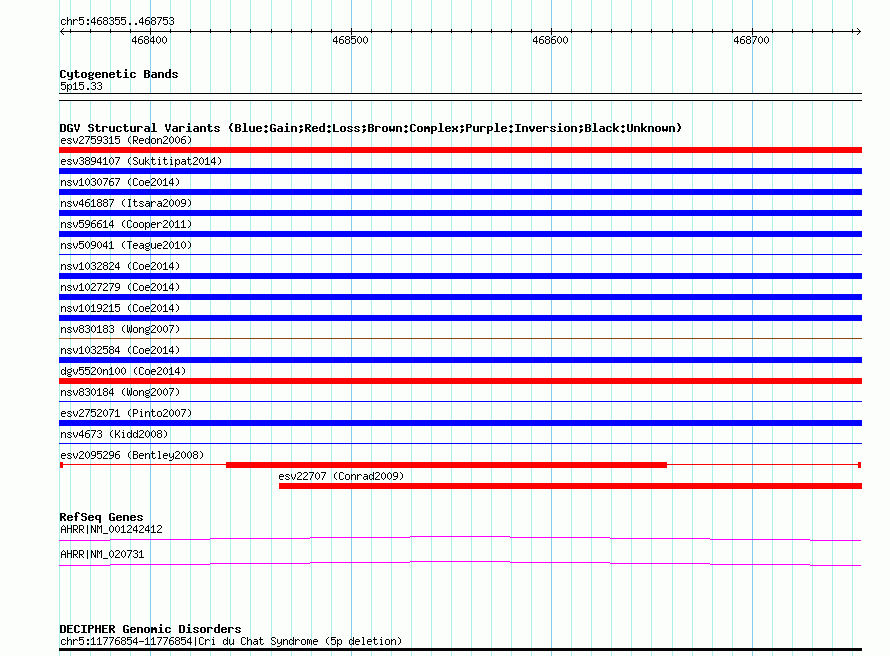Open variant nsv830184 (Wong2007)
The height and width of the screenshot is (656, 890).
[120, 392]
